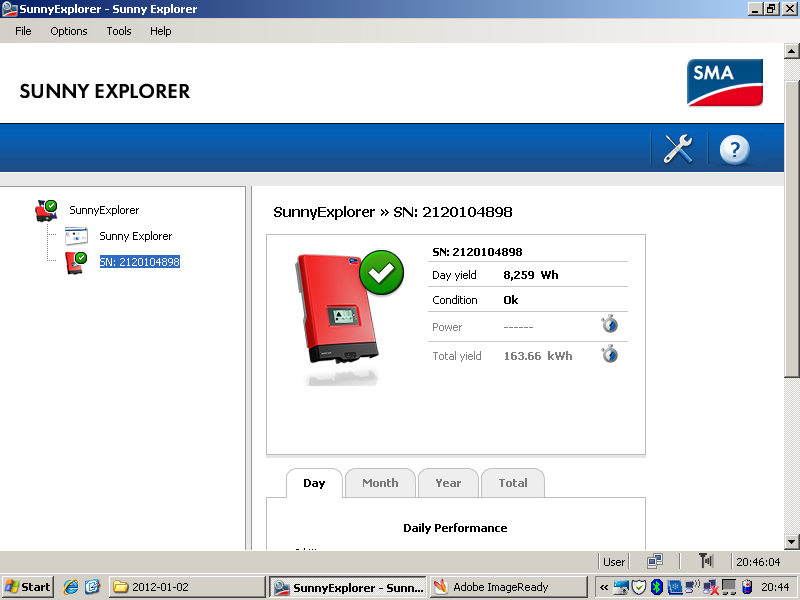Click the SunnyExplorer title bar application icon
The height and width of the screenshot is (600, 800).
click(9, 9)
